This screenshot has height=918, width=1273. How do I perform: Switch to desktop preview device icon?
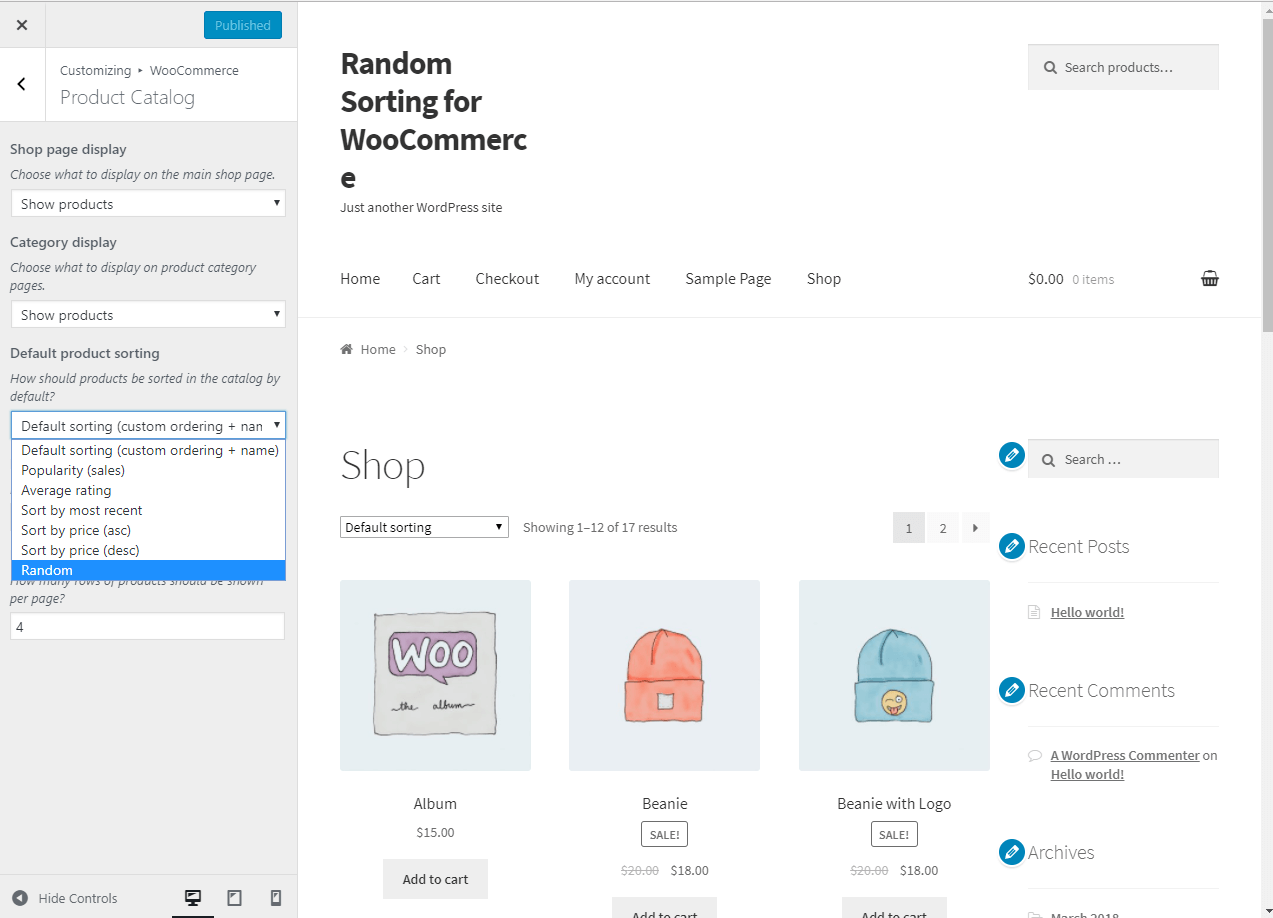[193, 898]
